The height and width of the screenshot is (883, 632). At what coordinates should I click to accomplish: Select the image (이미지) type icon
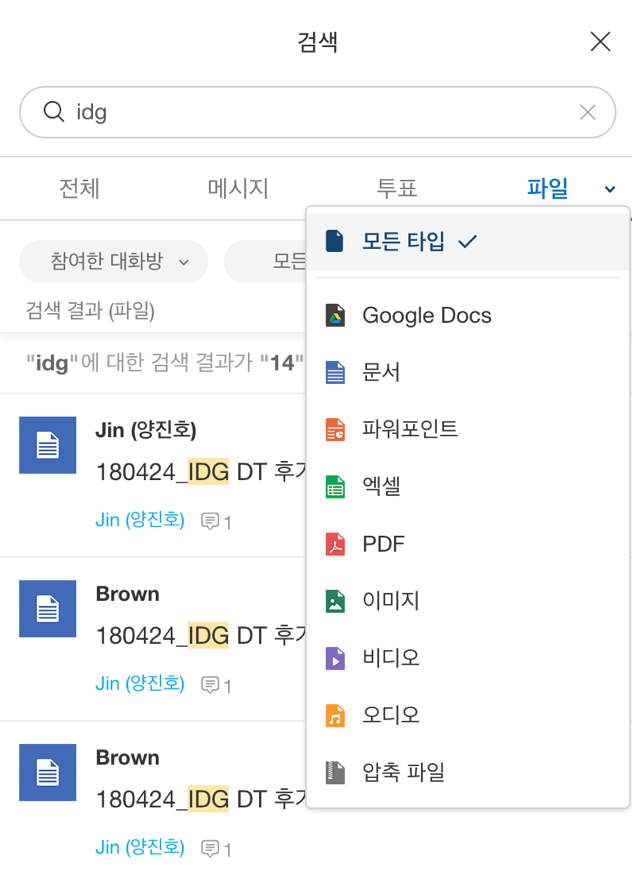coord(335,601)
